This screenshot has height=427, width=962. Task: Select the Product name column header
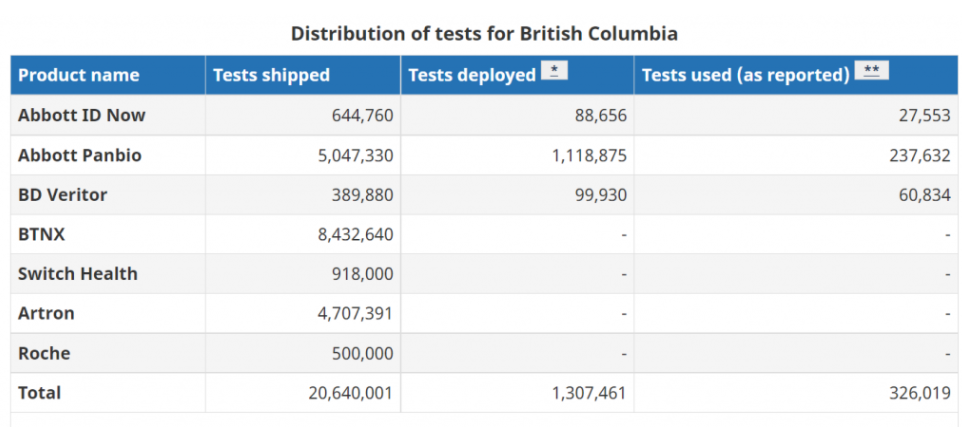point(79,75)
